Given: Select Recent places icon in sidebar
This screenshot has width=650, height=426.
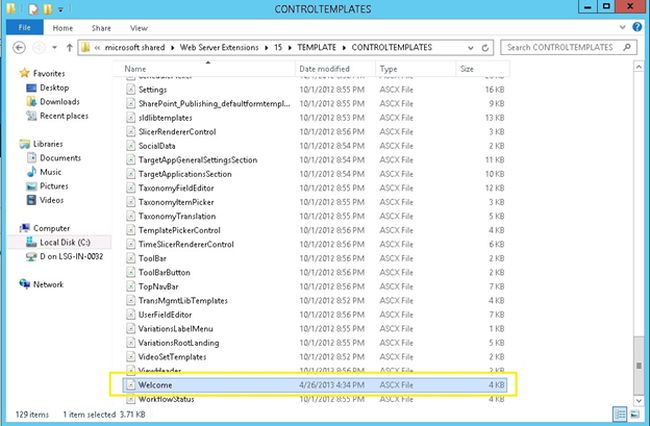Looking at the screenshot, I should [31, 116].
